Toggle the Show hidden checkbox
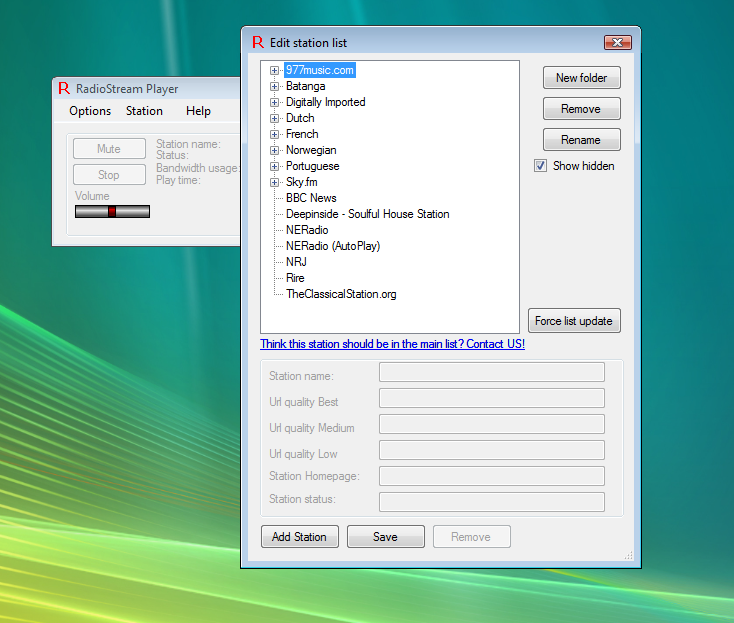Screen dimensions: 734x623 tap(540, 166)
